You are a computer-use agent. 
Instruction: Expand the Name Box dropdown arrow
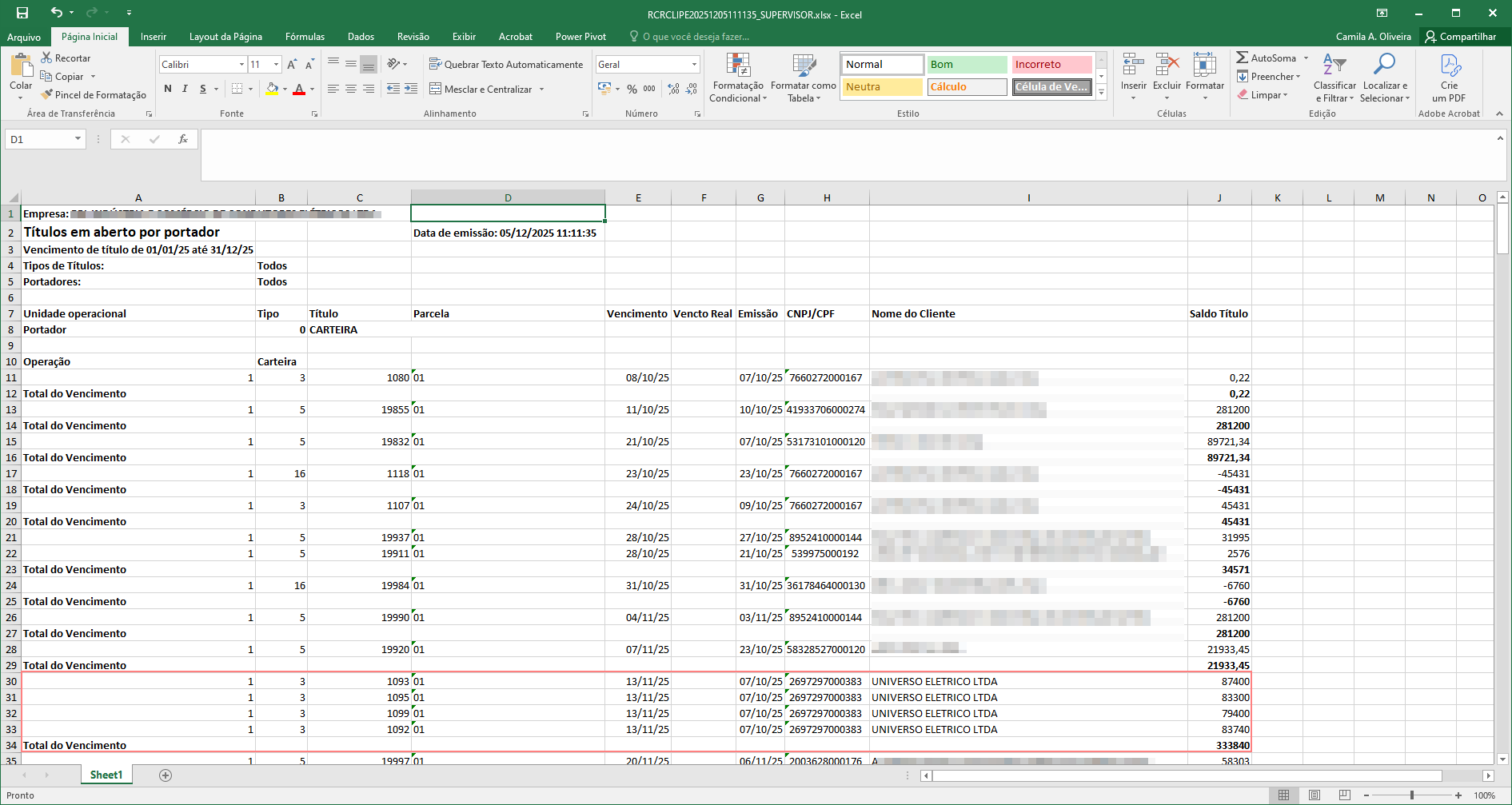click(78, 139)
